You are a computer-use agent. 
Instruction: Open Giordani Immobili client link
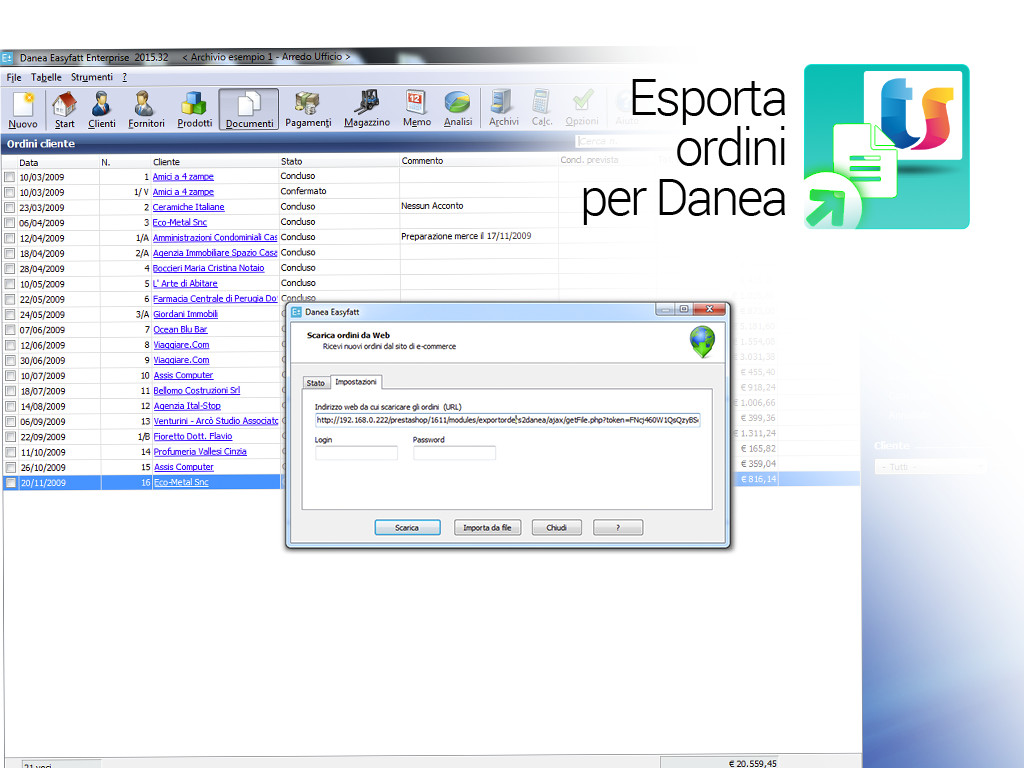[x=185, y=314]
